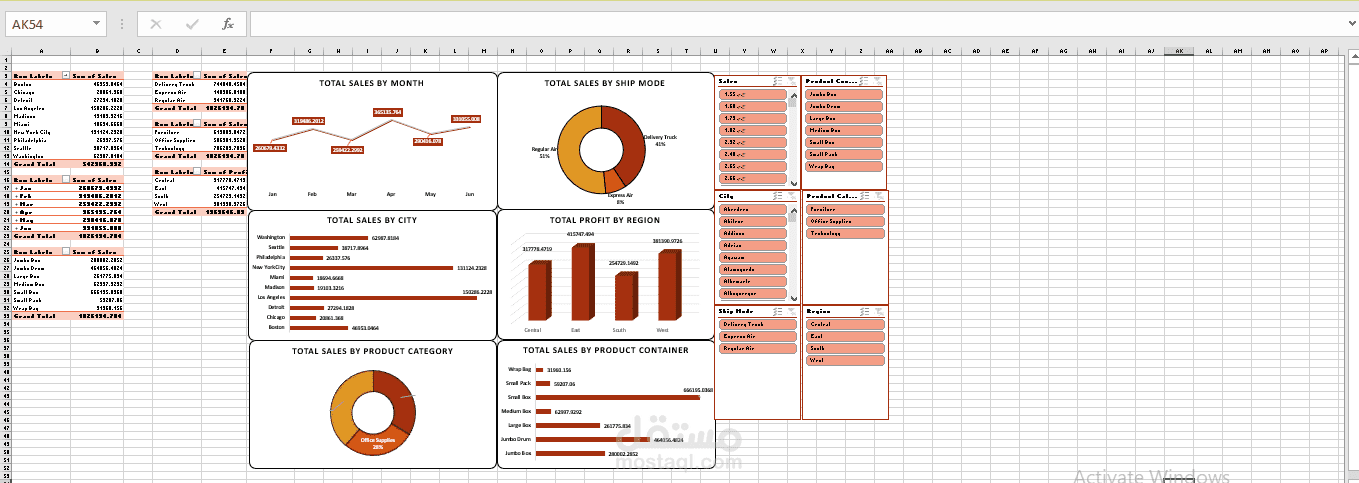Select Express Air in Ship Mode slicer
The height and width of the screenshot is (483, 1359).
tap(757, 336)
